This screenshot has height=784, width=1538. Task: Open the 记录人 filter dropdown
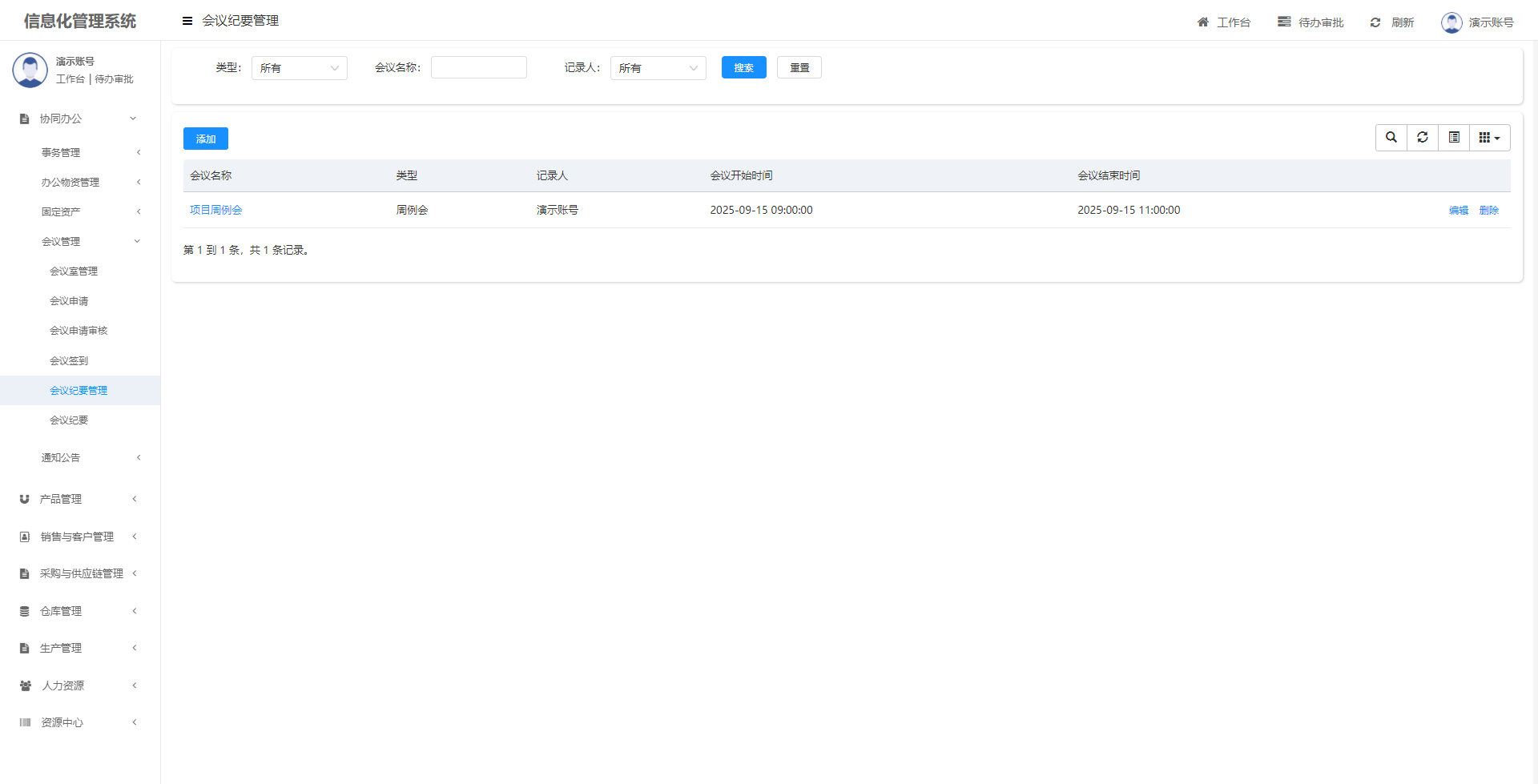tap(658, 68)
